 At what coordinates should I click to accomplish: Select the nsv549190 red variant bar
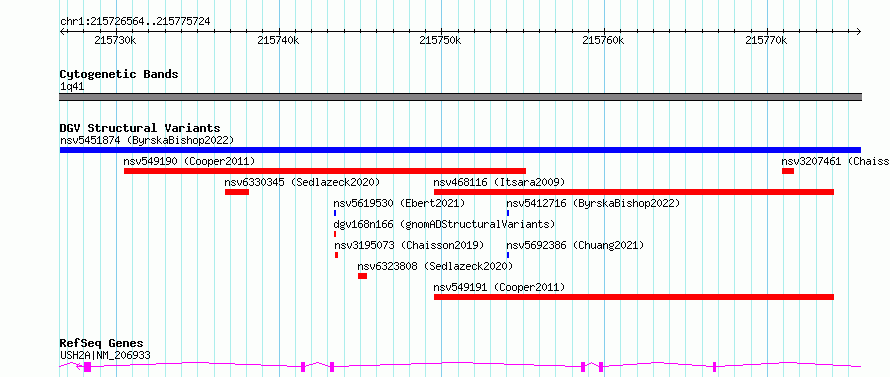(325, 171)
